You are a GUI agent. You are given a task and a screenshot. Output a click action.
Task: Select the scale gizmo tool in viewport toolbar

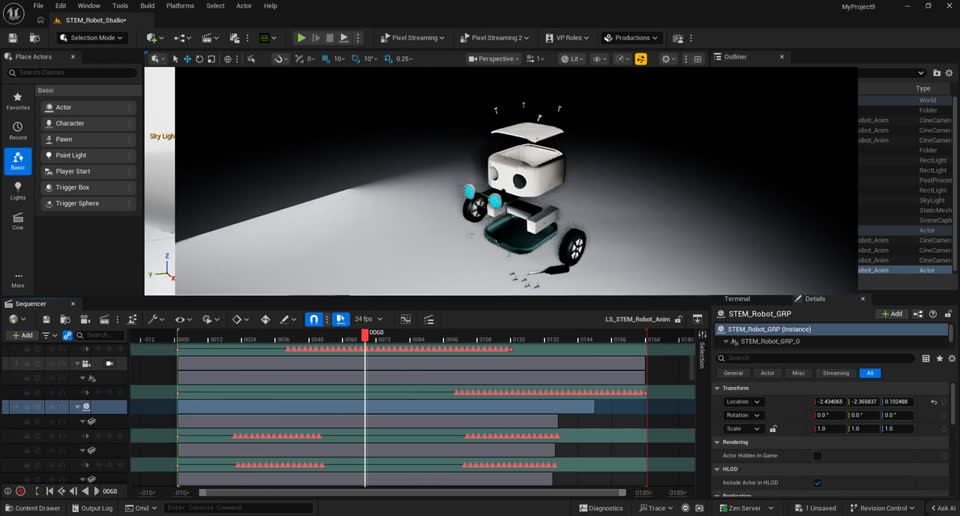[211, 59]
